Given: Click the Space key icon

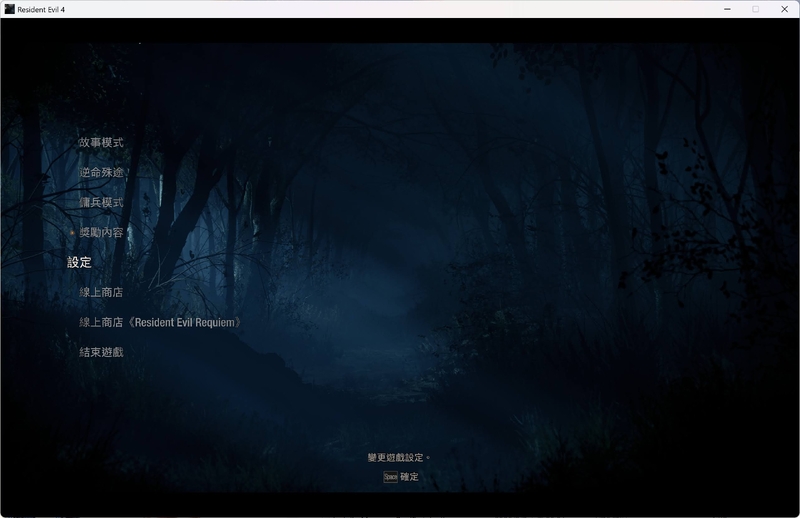Looking at the screenshot, I should pyautogui.click(x=390, y=477).
